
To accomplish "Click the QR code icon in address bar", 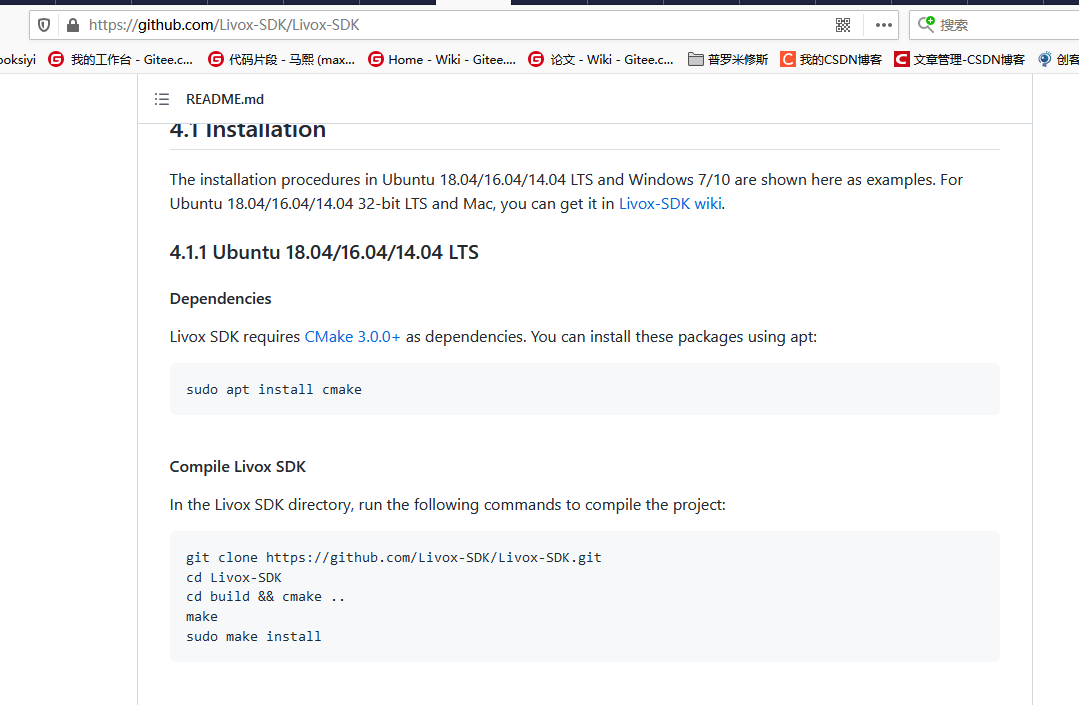I will [x=843, y=24].
